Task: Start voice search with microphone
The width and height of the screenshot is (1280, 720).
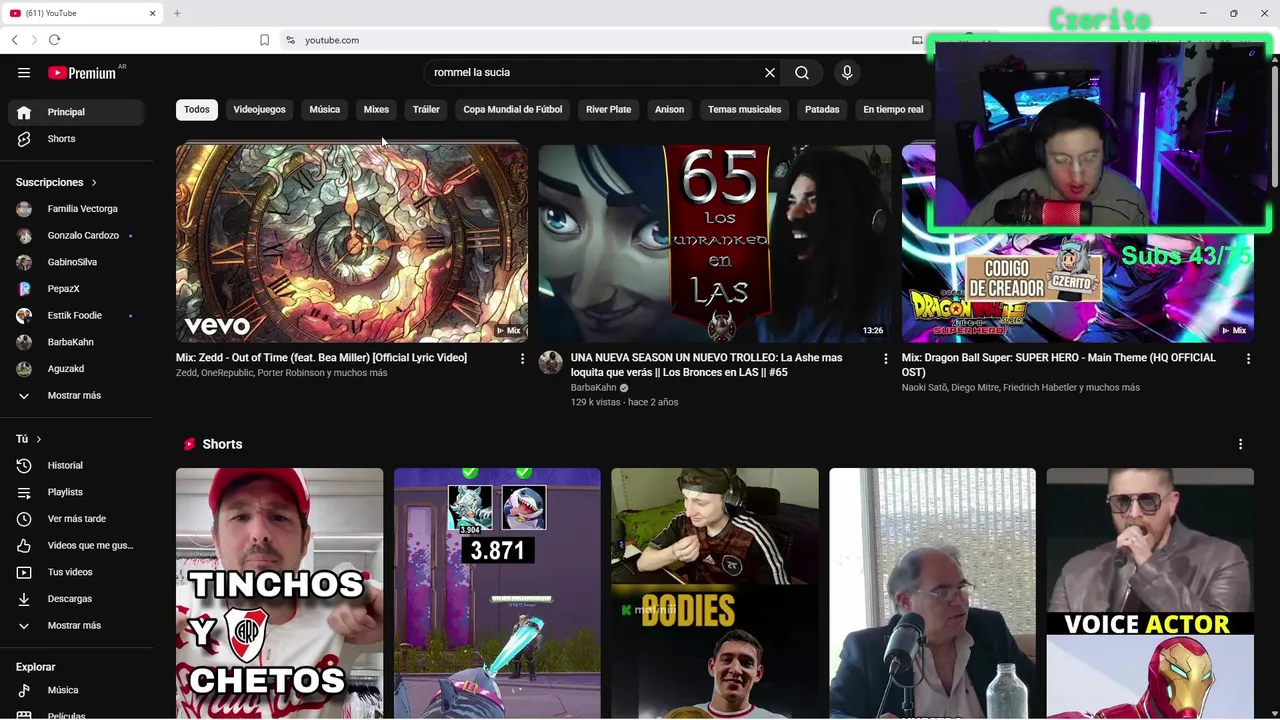Action: 847,72
